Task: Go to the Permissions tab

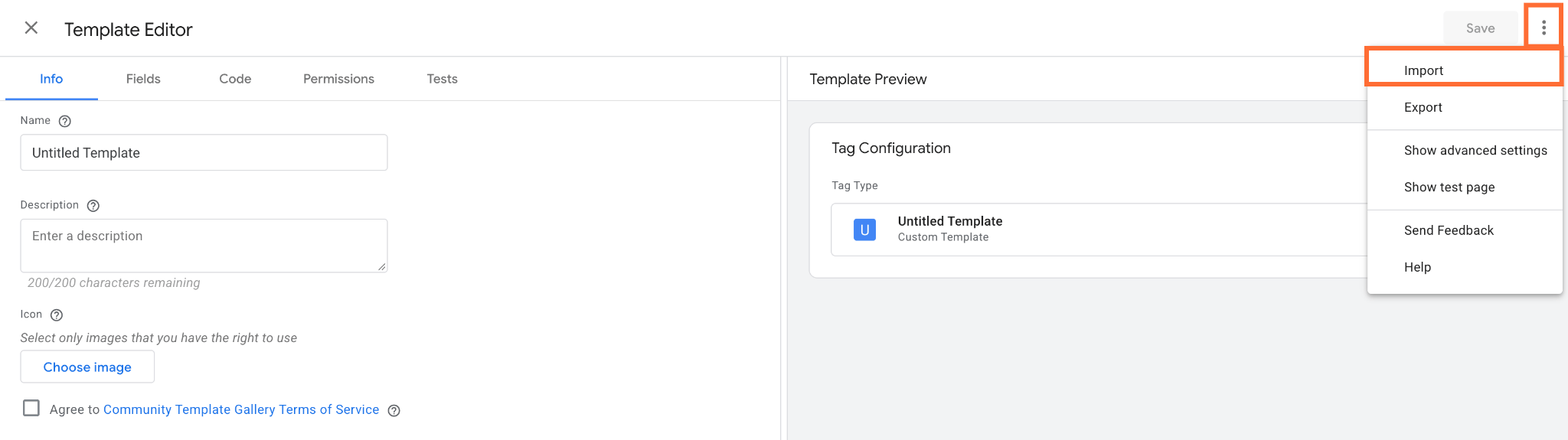Action: click(x=338, y=79)
